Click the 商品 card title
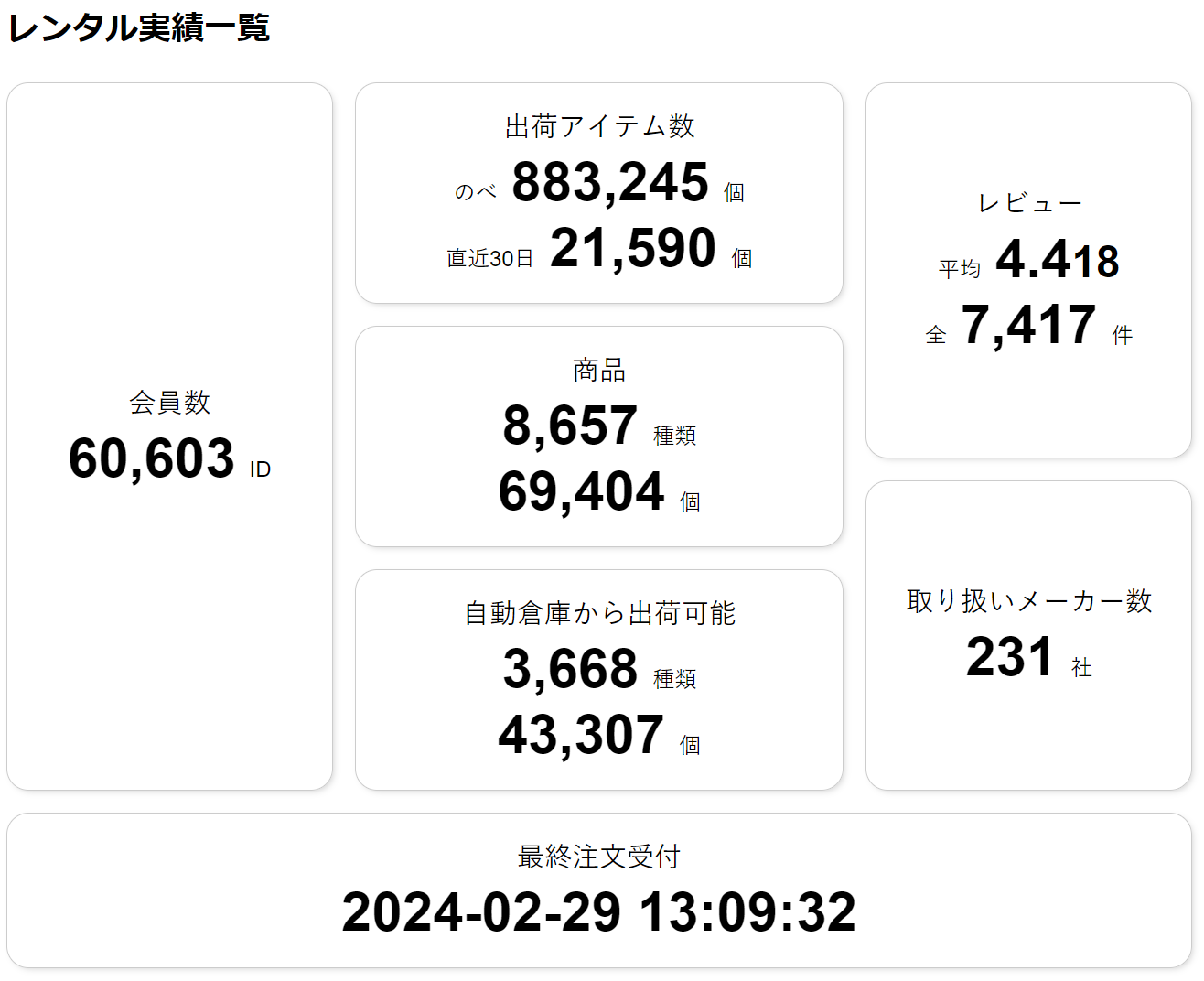Image resolution: width=1204 pixels, height=981 pixels. [x=599, y=370]
